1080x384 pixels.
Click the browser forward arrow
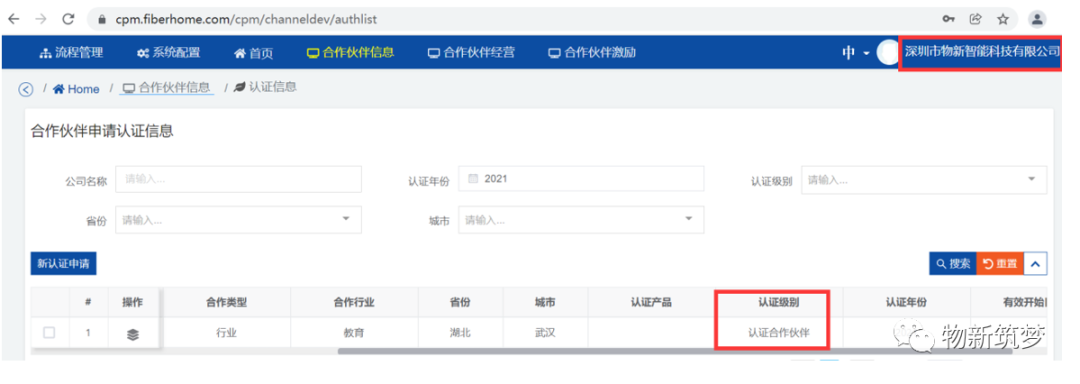click(41, 19)
